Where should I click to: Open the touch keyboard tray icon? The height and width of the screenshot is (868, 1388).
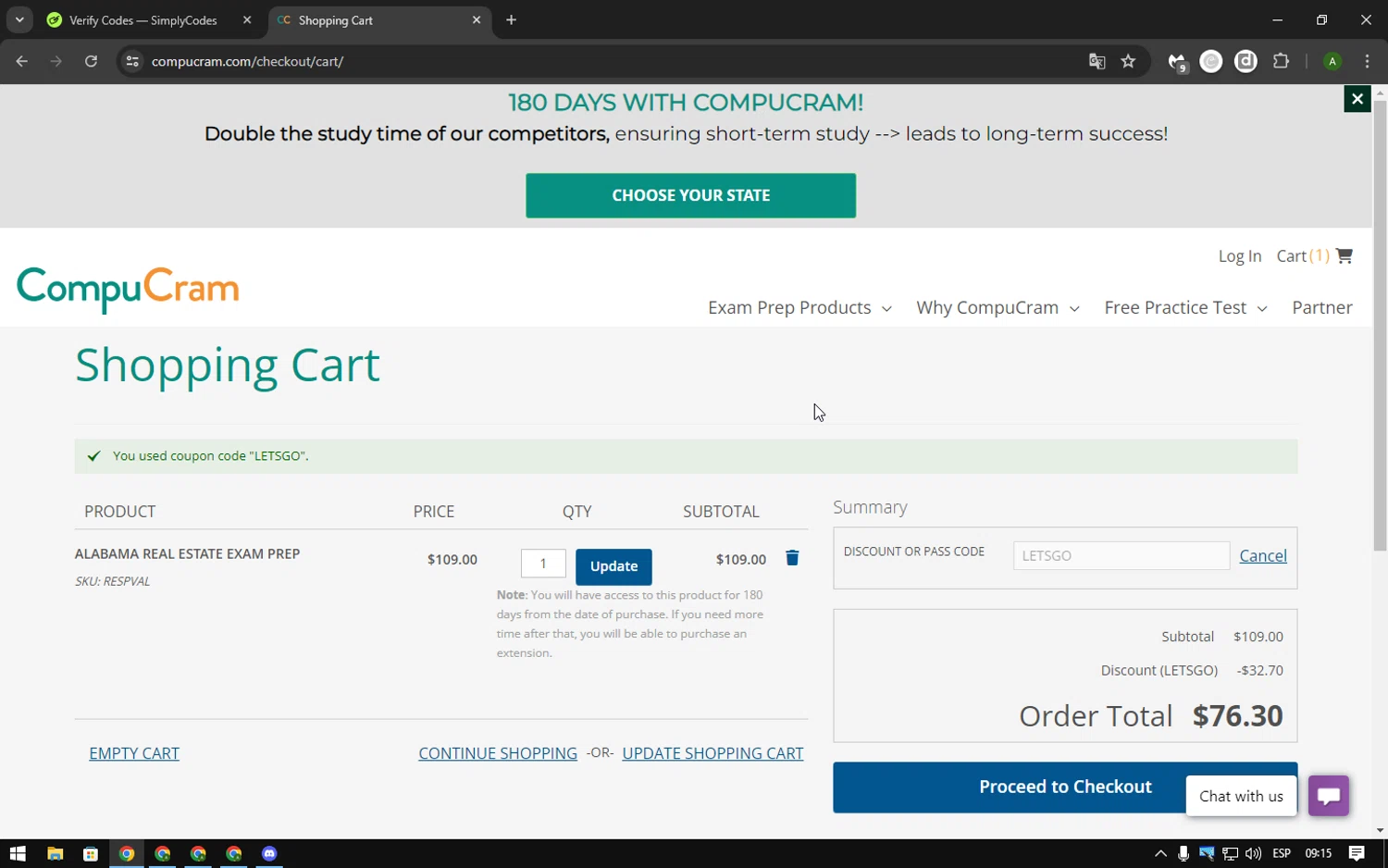(1207, 853)
